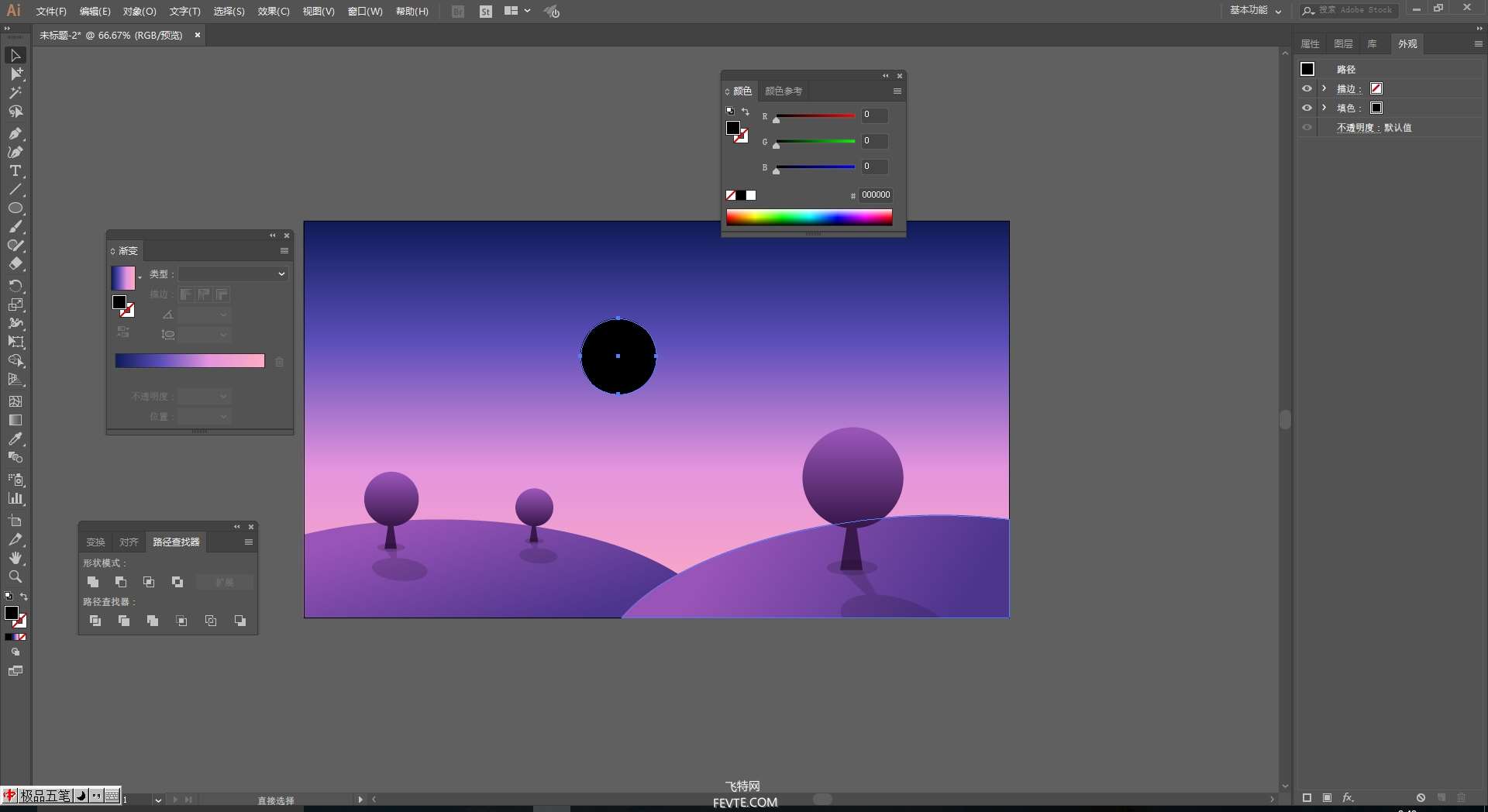
Task: Click the 扩展 expand button in pathfinder
Action: point(224,582)
